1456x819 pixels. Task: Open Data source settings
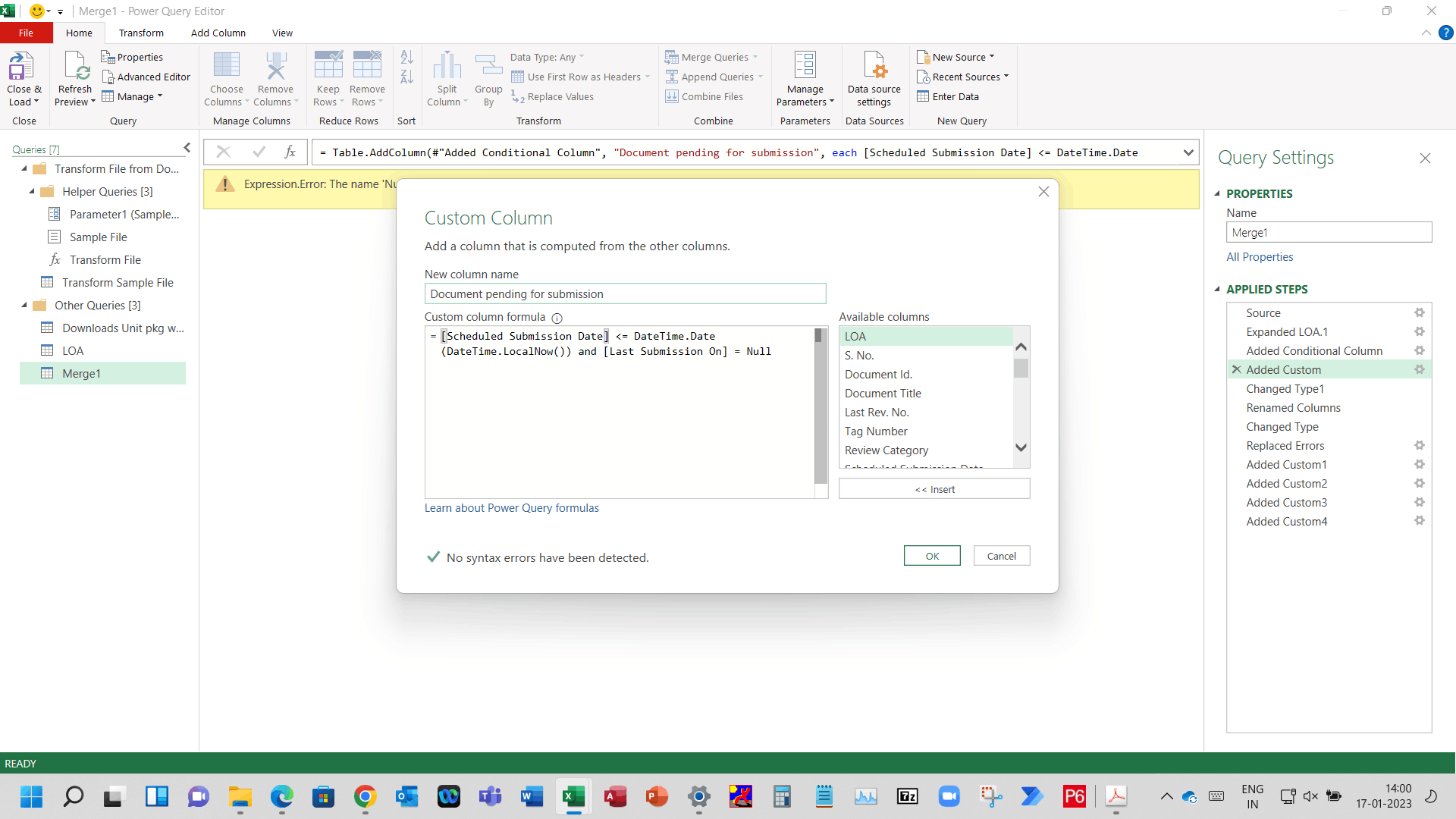(x=874, y=80)
